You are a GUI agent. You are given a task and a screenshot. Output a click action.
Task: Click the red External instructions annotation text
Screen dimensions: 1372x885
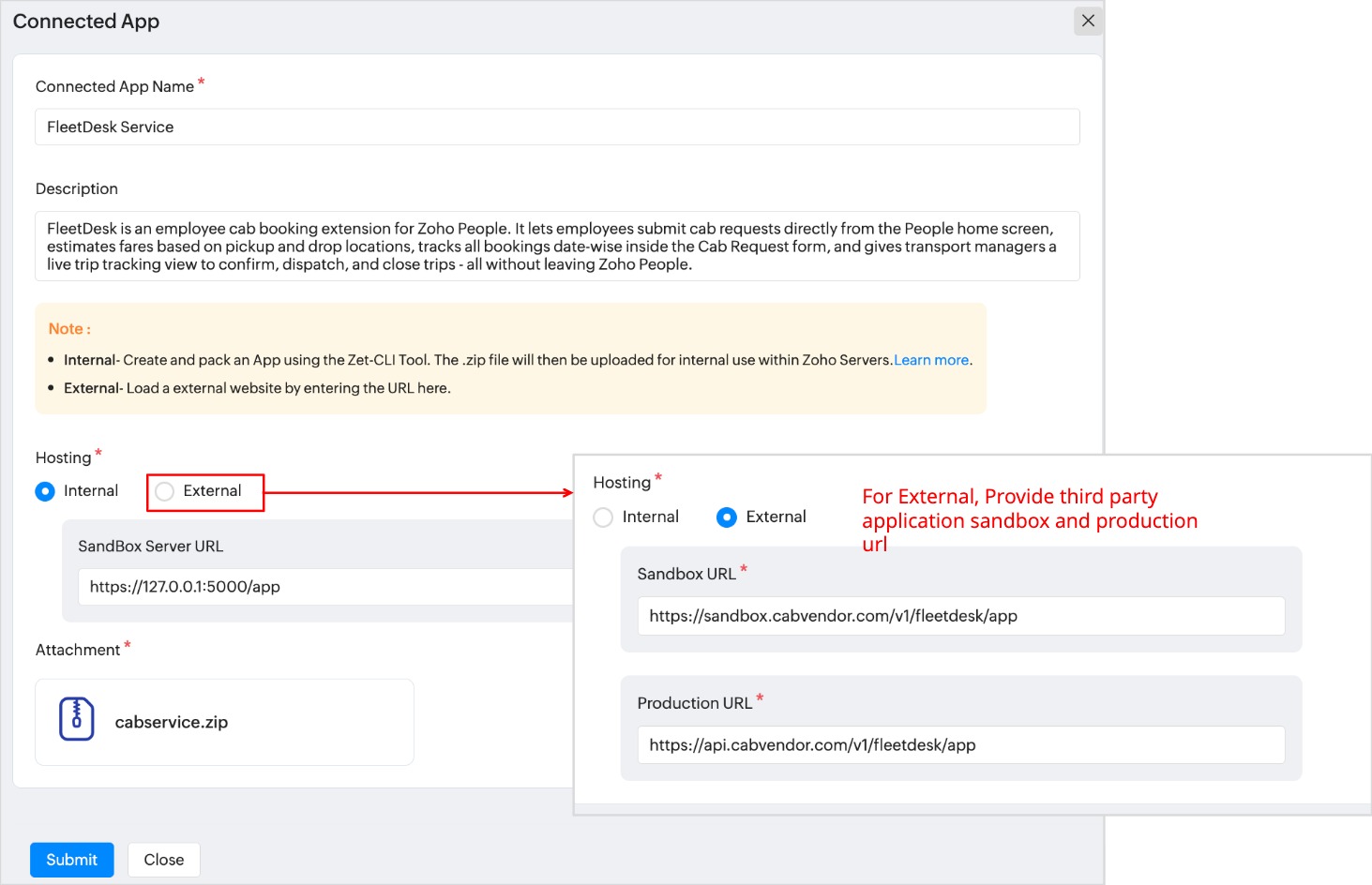pyautogui.click(x=1029, y=520)
